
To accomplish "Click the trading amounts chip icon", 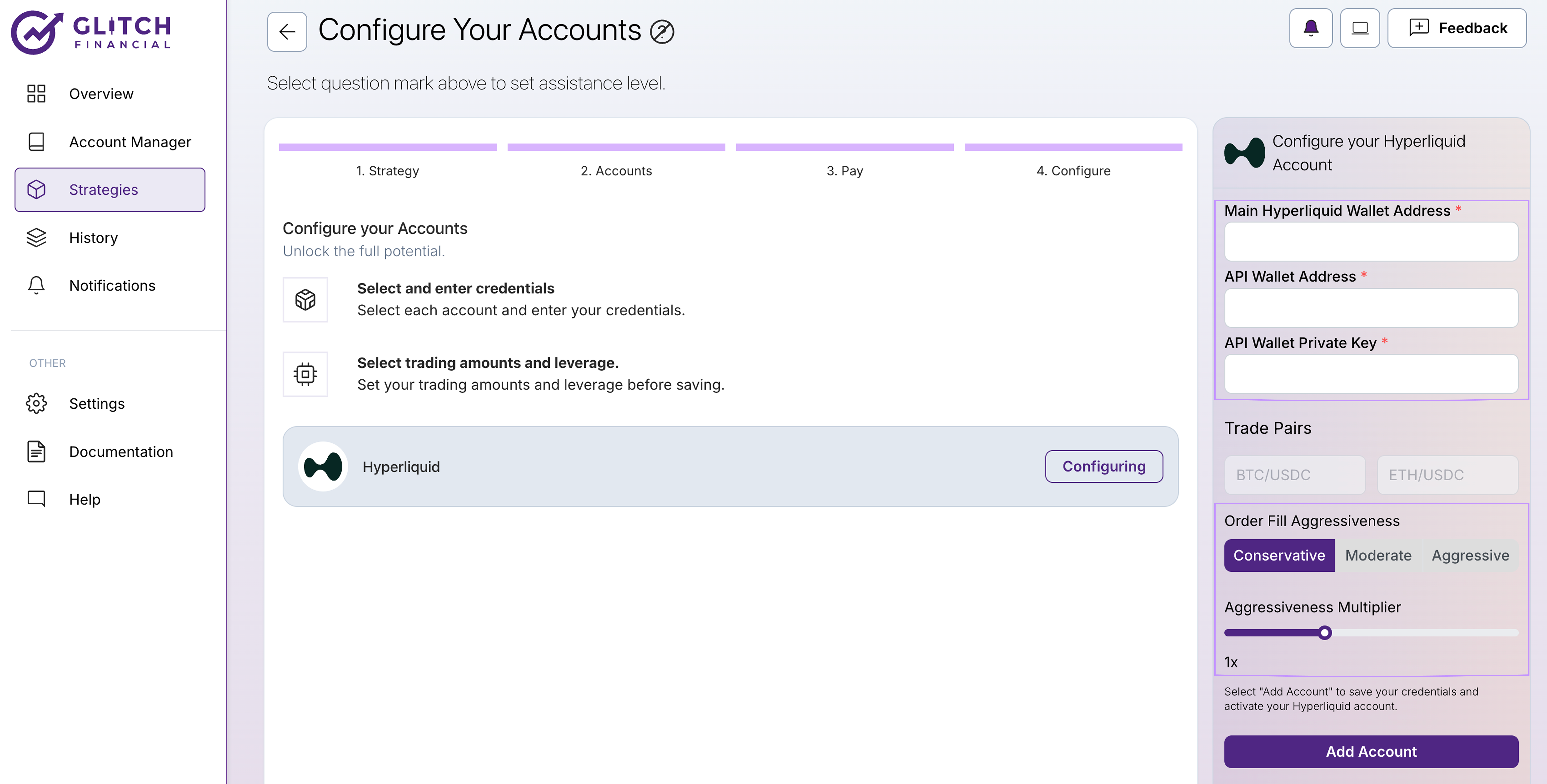I will coord(305,374).
